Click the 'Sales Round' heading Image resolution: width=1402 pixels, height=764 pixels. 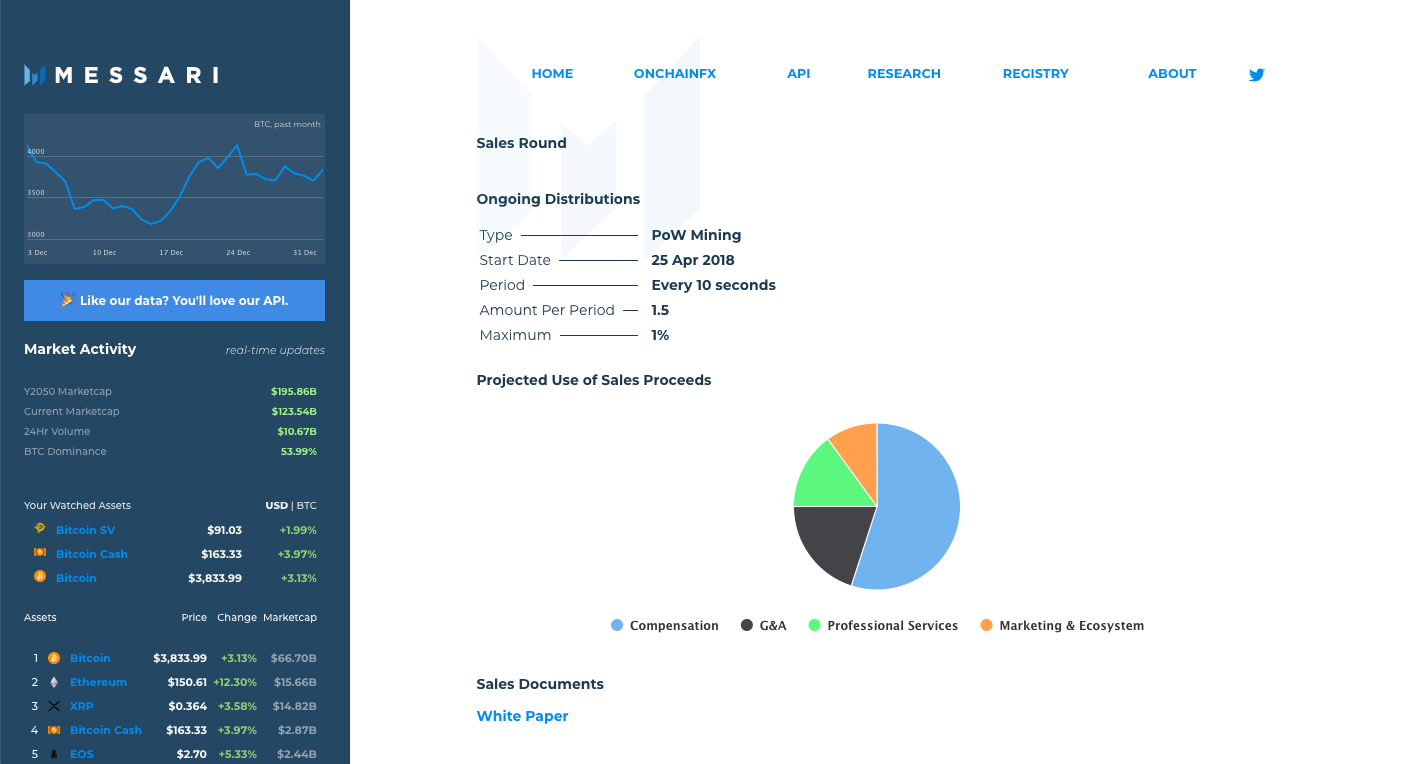[x=521, y=143]
